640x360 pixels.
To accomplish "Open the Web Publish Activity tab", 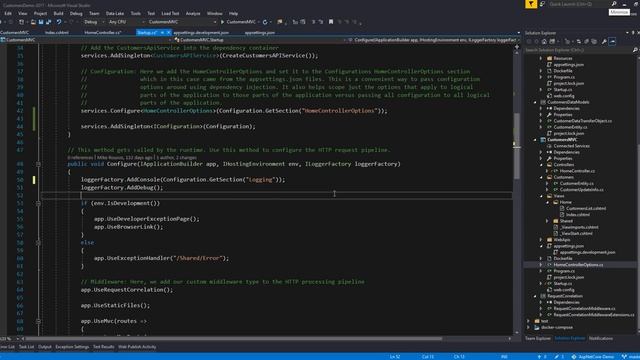I will point(137,347).
